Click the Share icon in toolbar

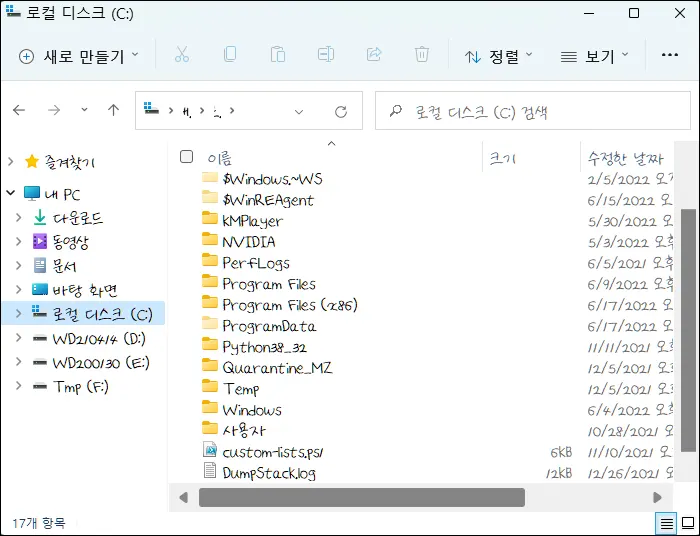pyautogui.click(x=374, y=54)
